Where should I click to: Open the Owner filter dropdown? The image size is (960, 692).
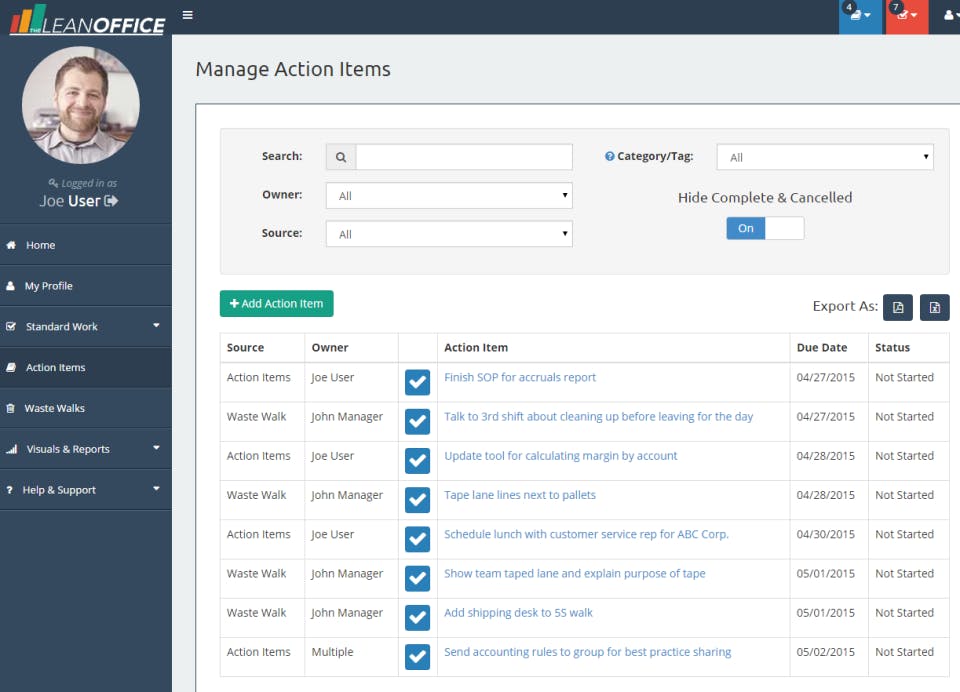[x=449, y=196]
